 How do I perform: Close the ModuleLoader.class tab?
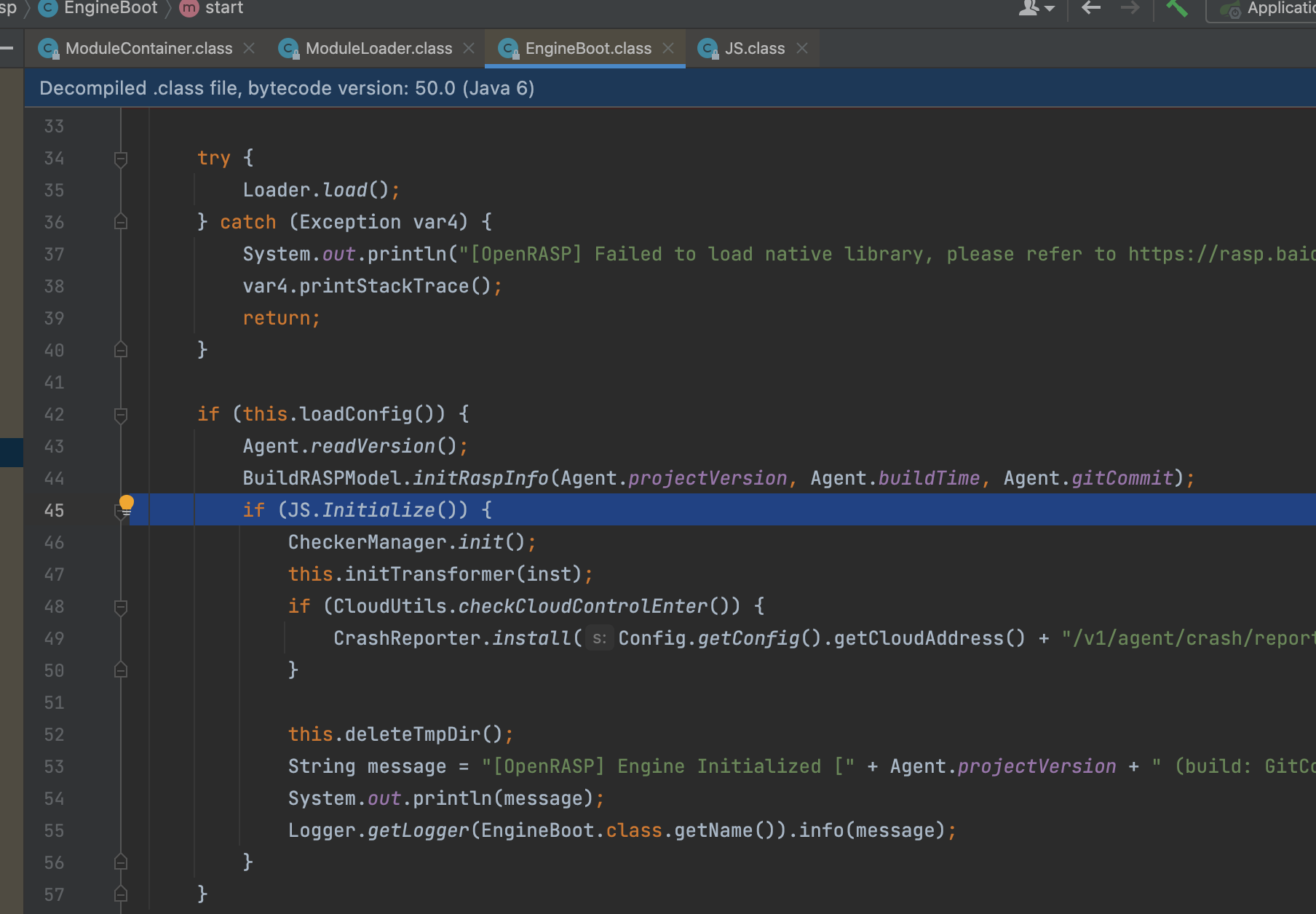(x=469, y=48)
